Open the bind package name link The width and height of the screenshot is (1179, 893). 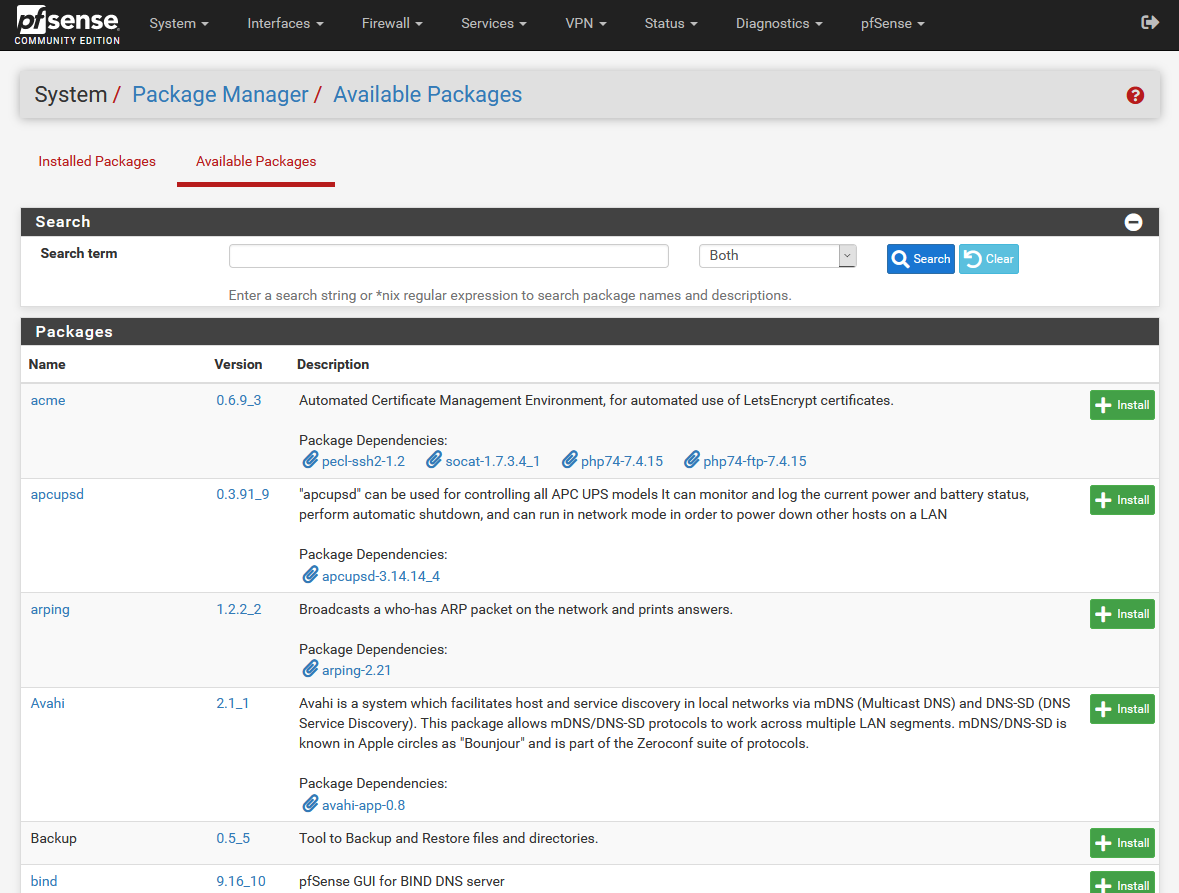point(44,881)
